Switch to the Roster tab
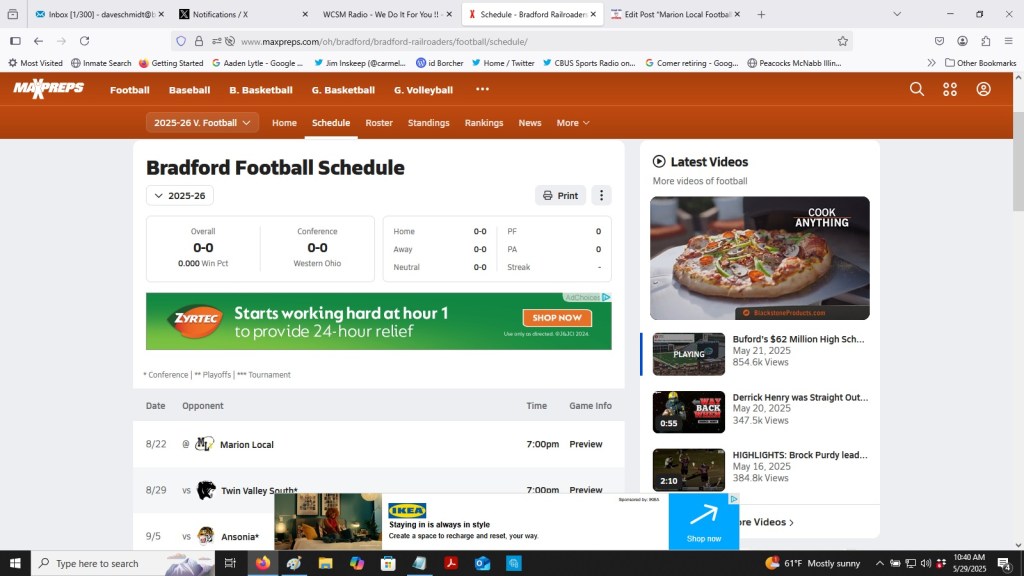 click(x=379, y=123)
